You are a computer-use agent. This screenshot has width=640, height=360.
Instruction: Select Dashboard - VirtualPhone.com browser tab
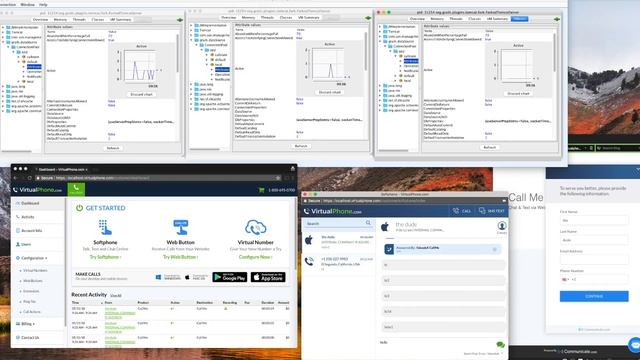coord(62,169)
